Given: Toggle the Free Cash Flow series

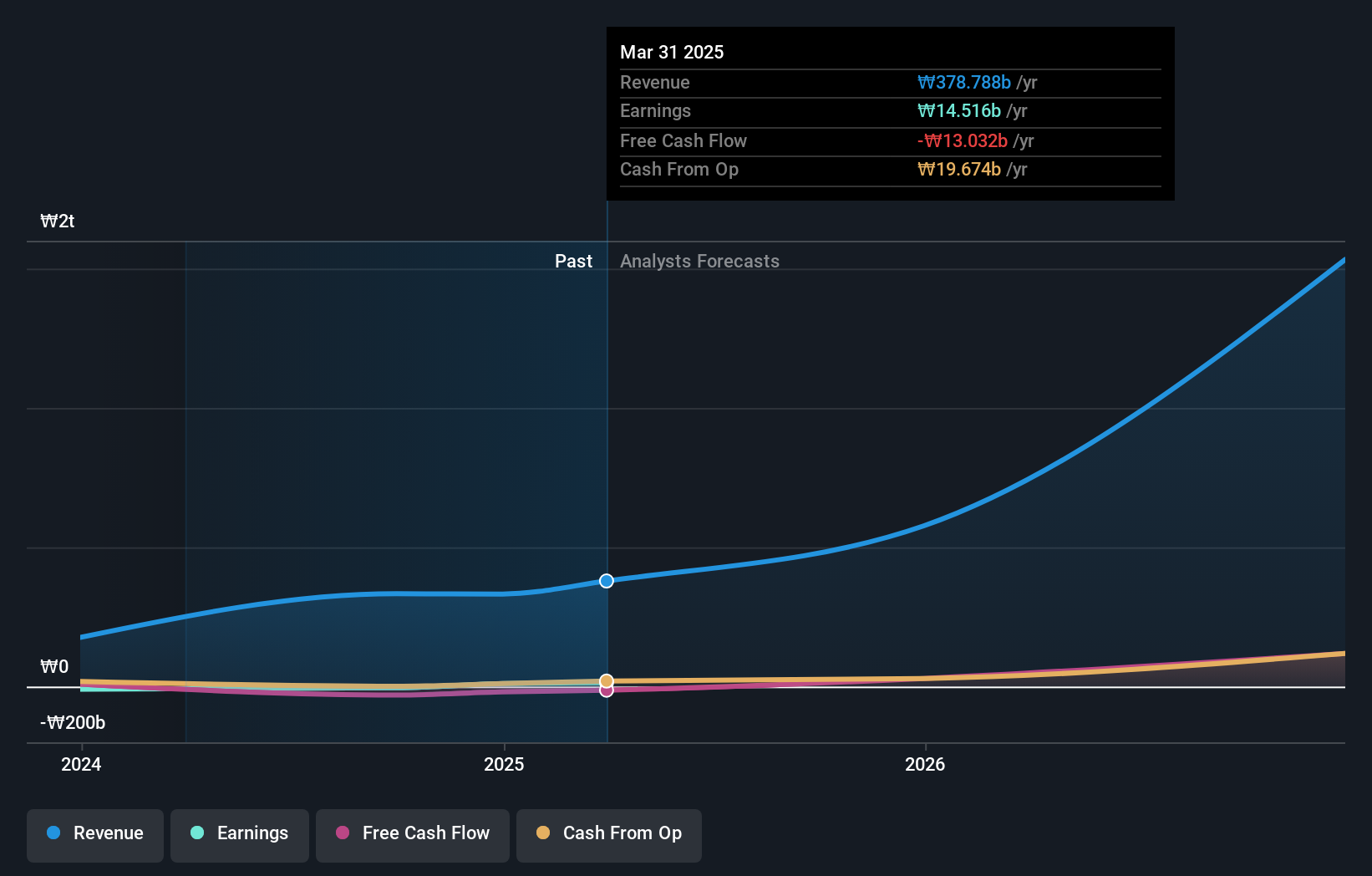Looking at the screenshot, I should 412,833.
